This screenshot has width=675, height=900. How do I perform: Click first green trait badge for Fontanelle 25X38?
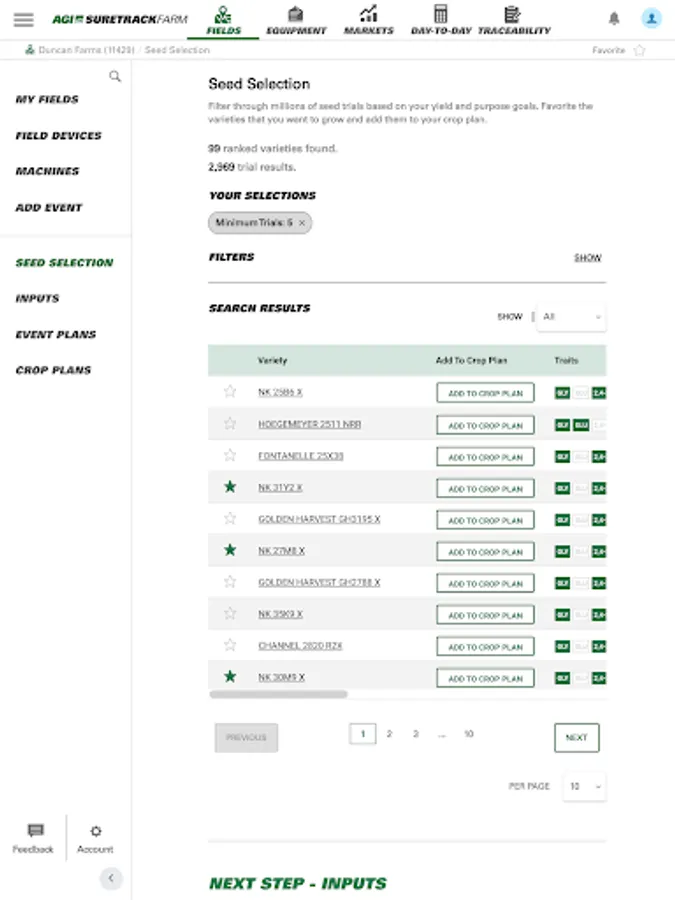pos(562,457)
